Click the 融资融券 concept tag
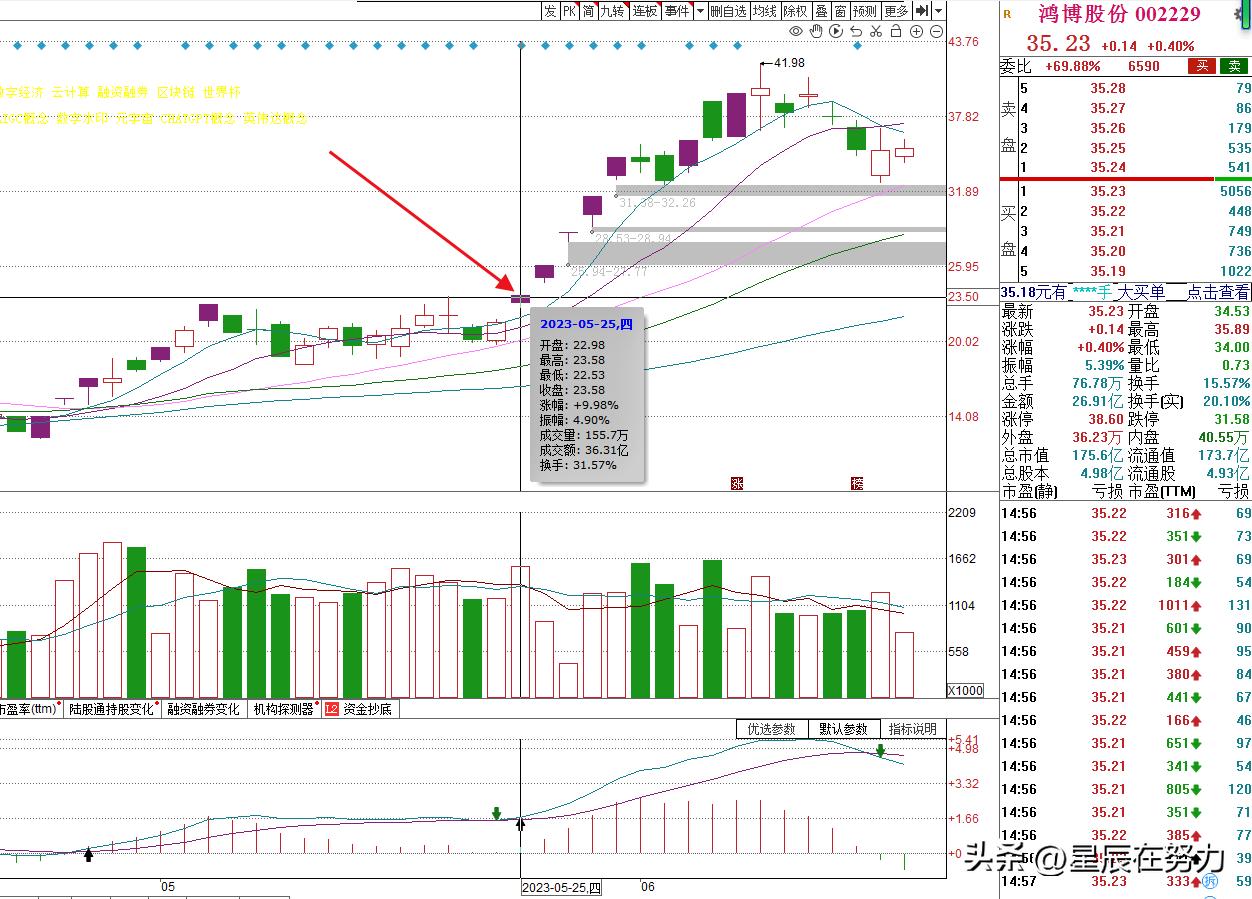The image size is (1252, 899). click(x=123, y=92)
